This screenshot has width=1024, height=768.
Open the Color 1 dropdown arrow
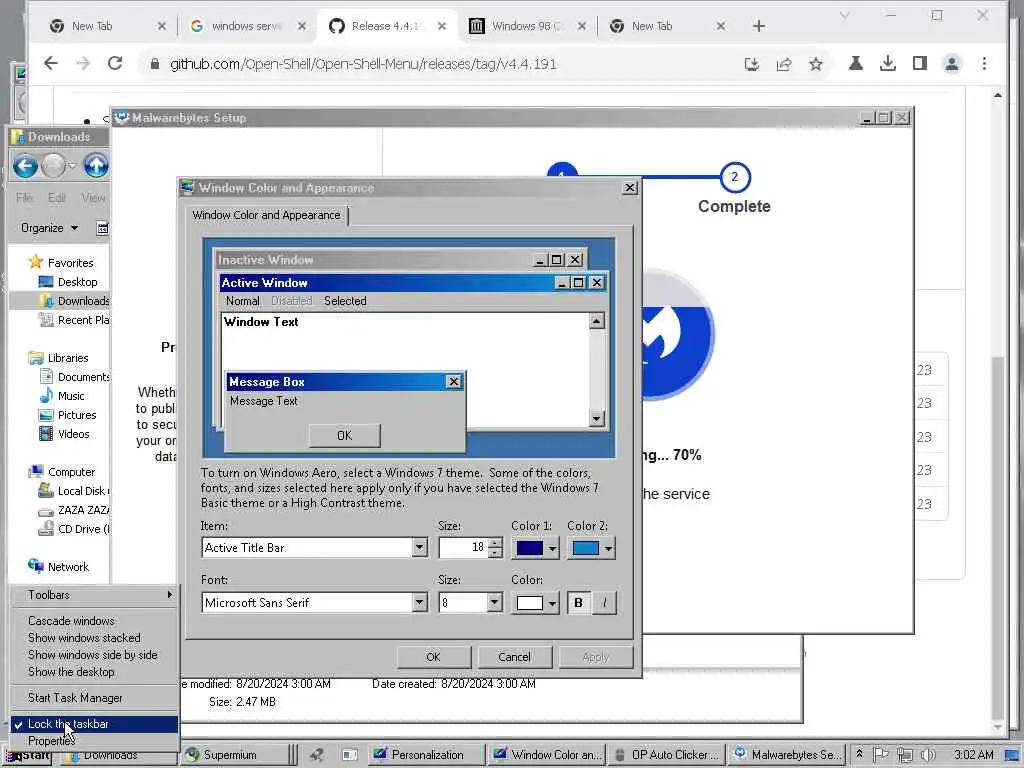click(552, 549)
